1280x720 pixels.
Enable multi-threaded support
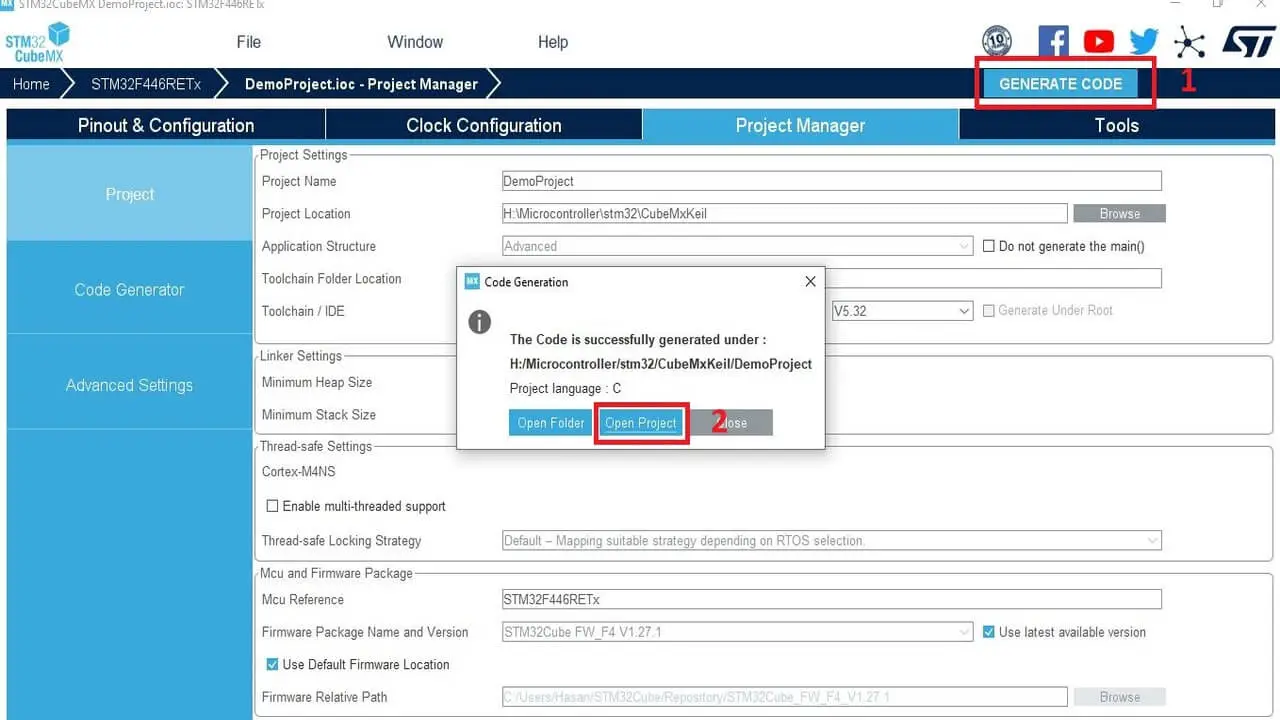point(272,506)
